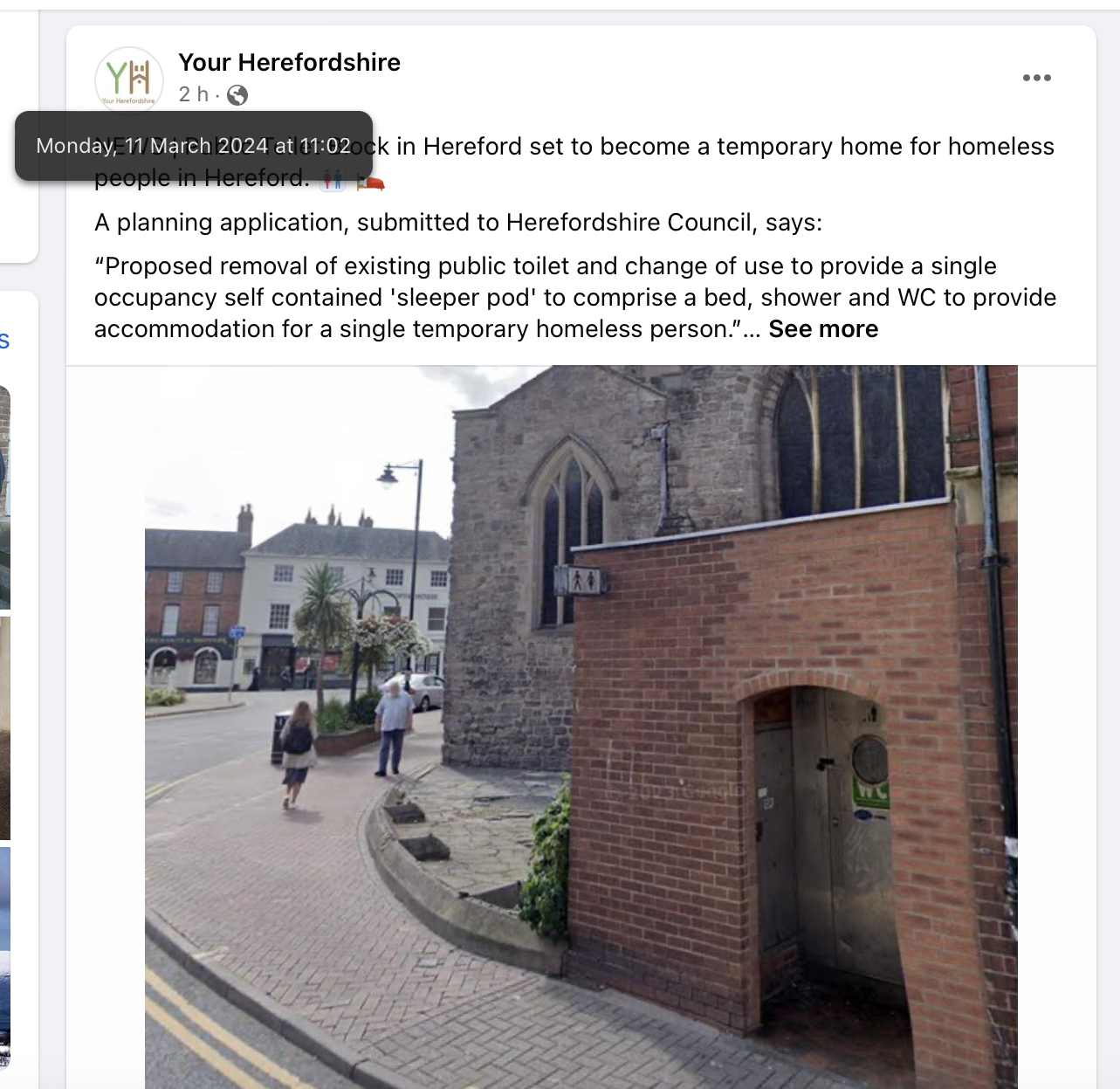Open the public toilet street photo
Image resolution: width=1120 pixels, height=1089 pixels.
(x=581, y=727)
